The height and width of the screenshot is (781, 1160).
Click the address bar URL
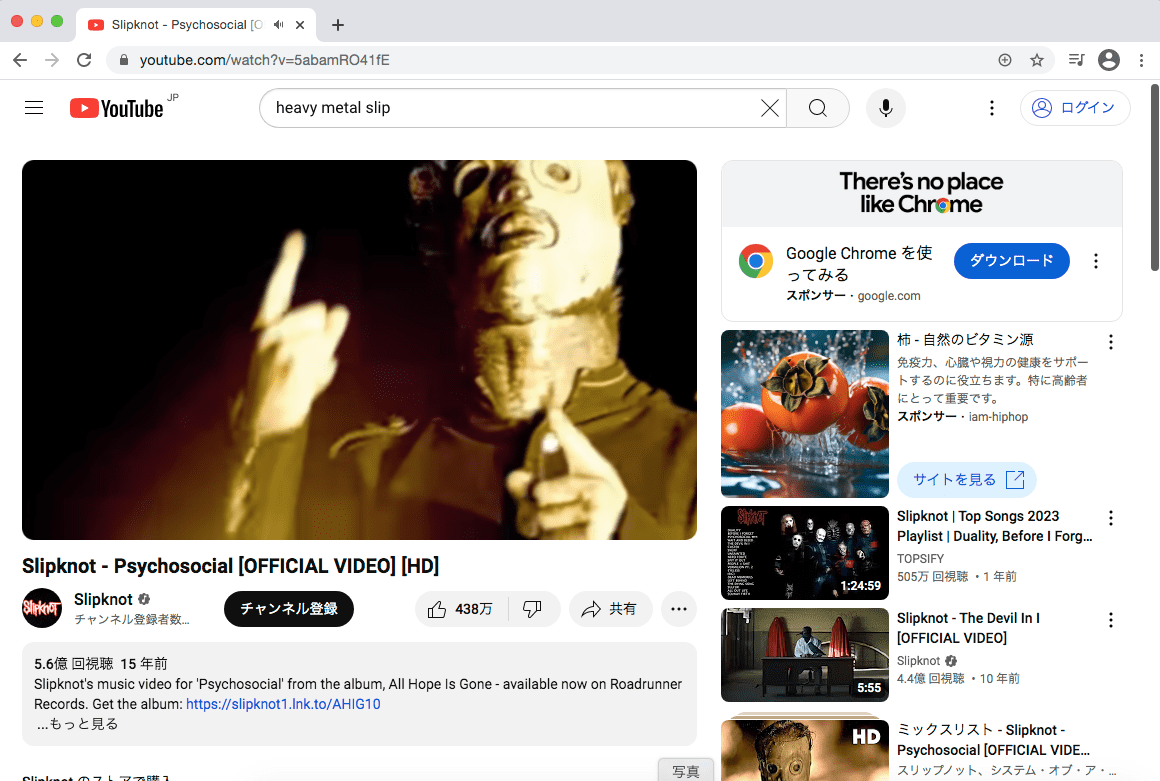[264, 60]
